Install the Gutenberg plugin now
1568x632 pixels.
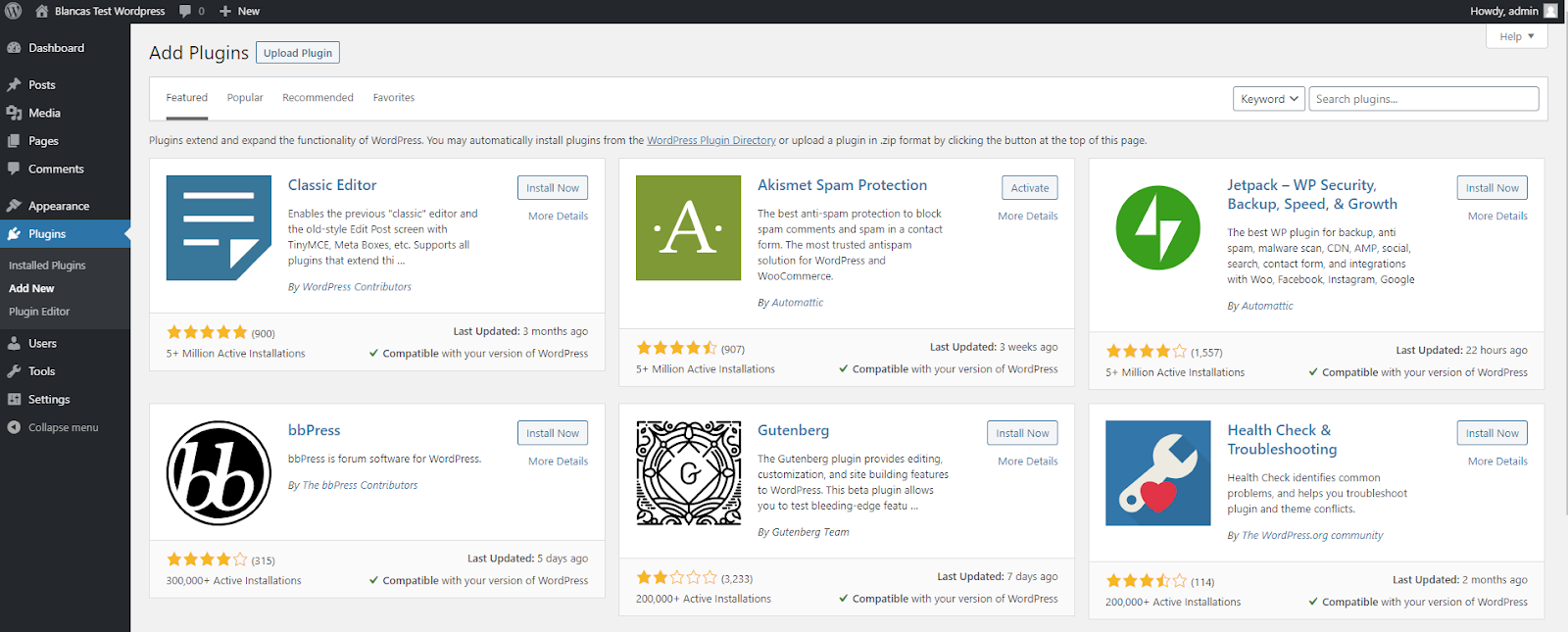[1022, 433]
